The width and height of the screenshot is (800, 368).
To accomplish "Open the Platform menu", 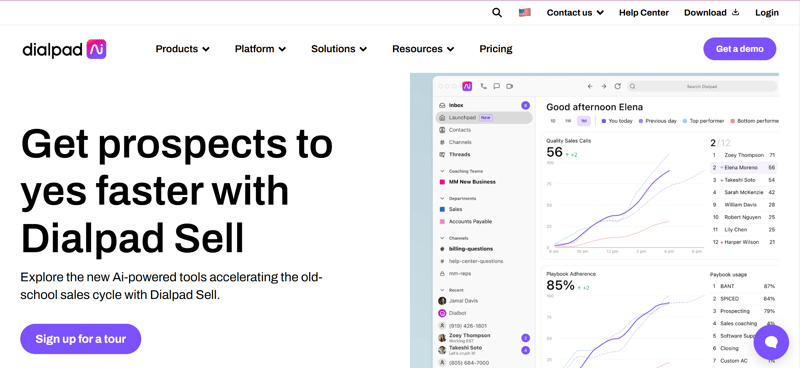I will [260, 49].
